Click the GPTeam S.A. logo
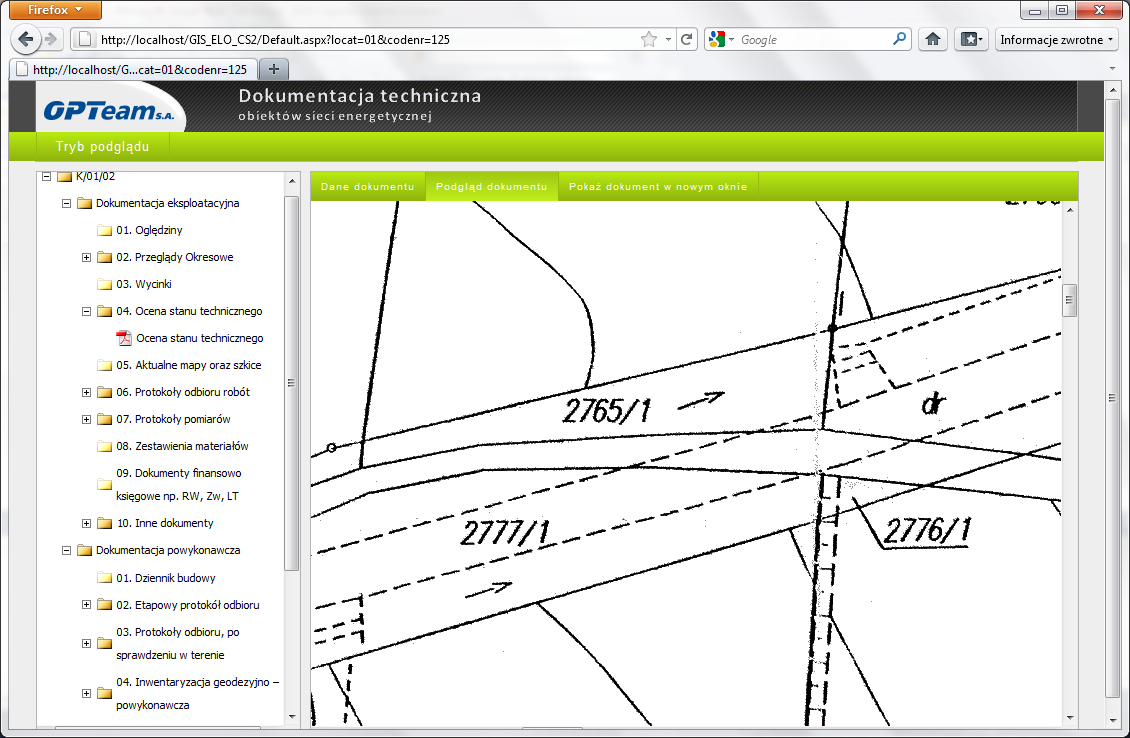Viewport: 1130px width, 738px height. point(109,110)
